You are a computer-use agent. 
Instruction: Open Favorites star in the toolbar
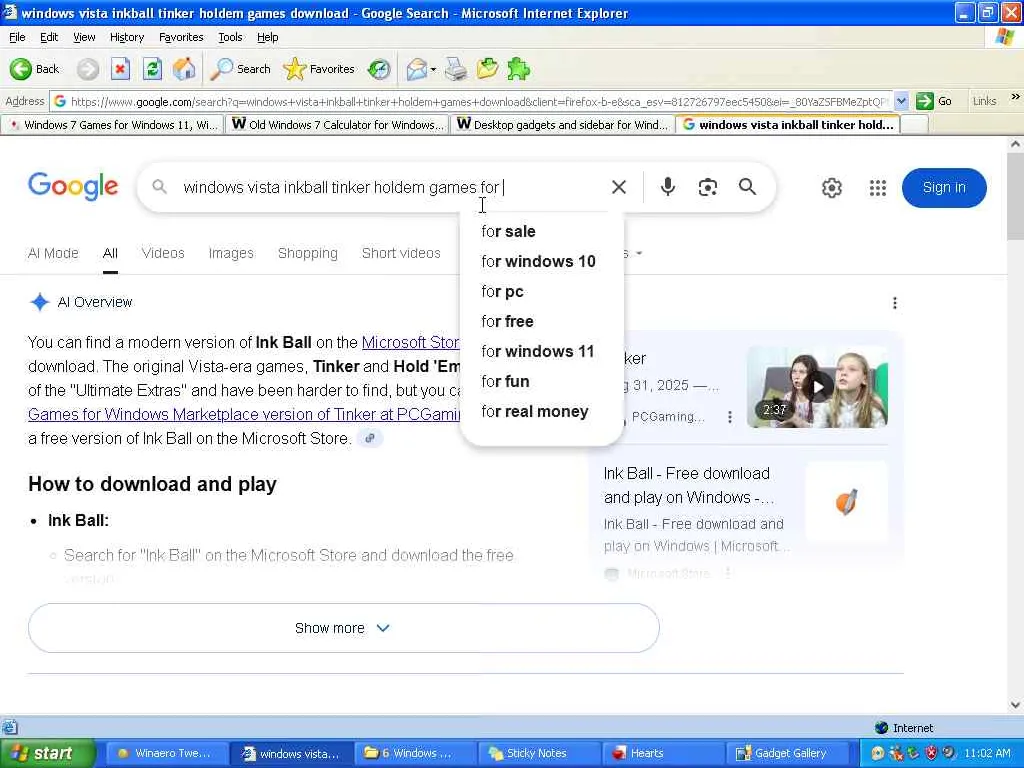click(x=319, y=69)
